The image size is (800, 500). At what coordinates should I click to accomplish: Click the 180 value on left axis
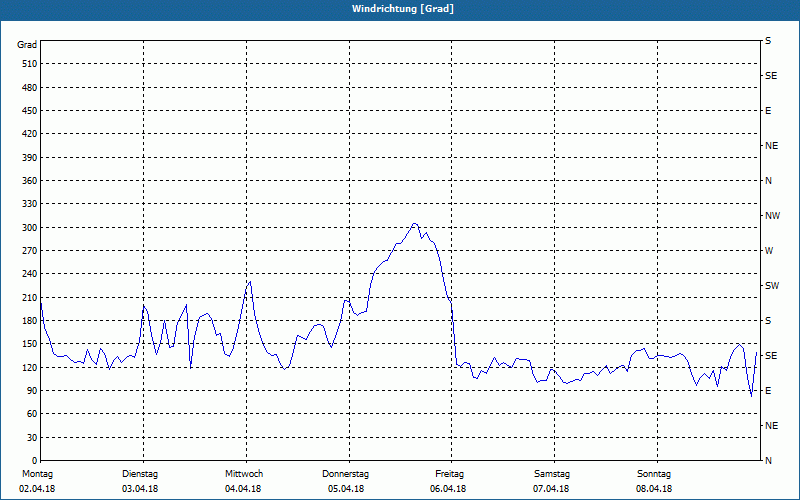(x=30, y=321)
